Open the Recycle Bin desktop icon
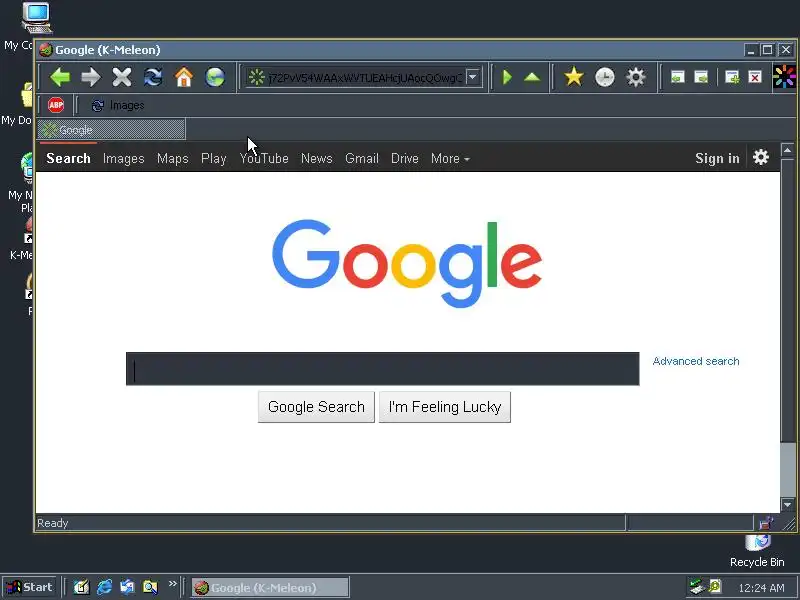 point(757,551)
